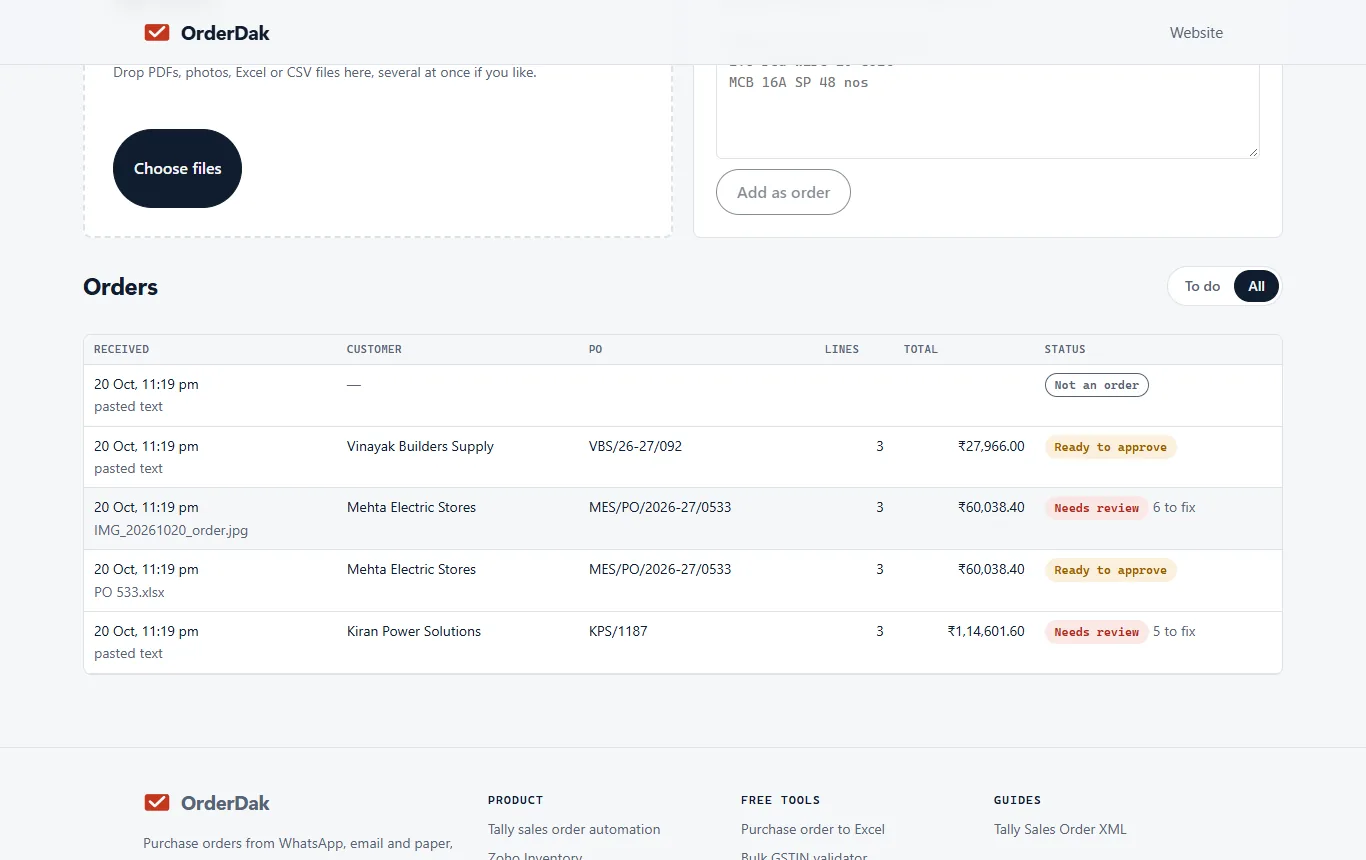Screen dimensions: 1366x860
Task: Click the 5 to fix note
Action: (x=1174, y=631)
